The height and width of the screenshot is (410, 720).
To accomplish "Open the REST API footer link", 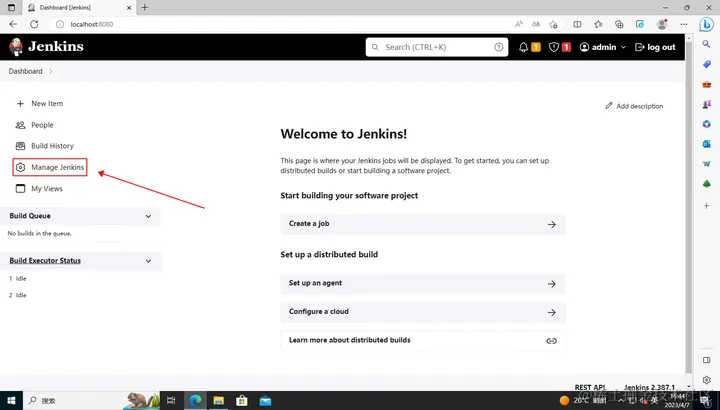I will (x=591, y=387).
